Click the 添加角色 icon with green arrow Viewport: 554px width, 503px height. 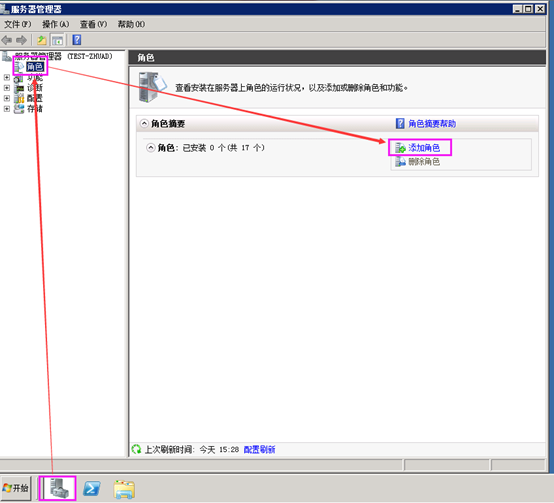(x=400, y=148)
